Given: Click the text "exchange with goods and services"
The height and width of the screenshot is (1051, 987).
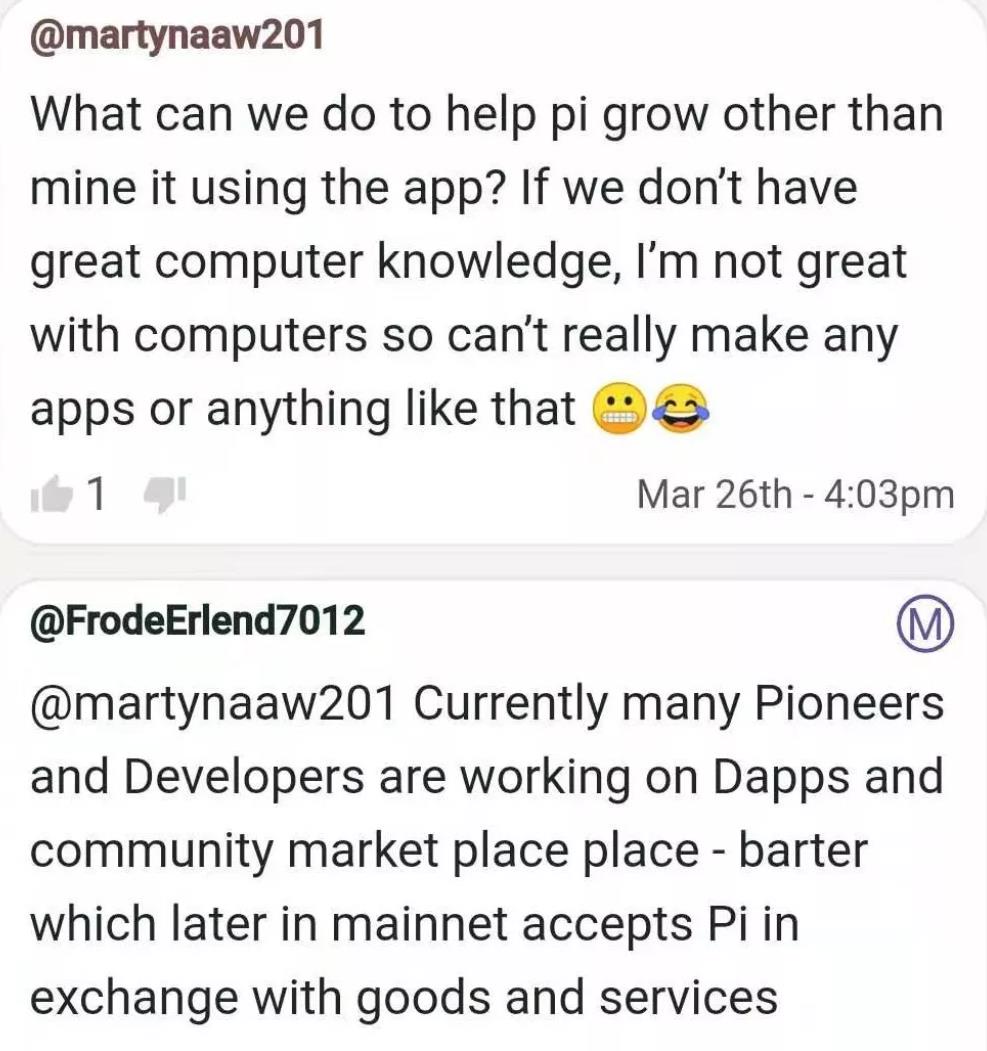Looking at the screenshot, I should [404, 997].
